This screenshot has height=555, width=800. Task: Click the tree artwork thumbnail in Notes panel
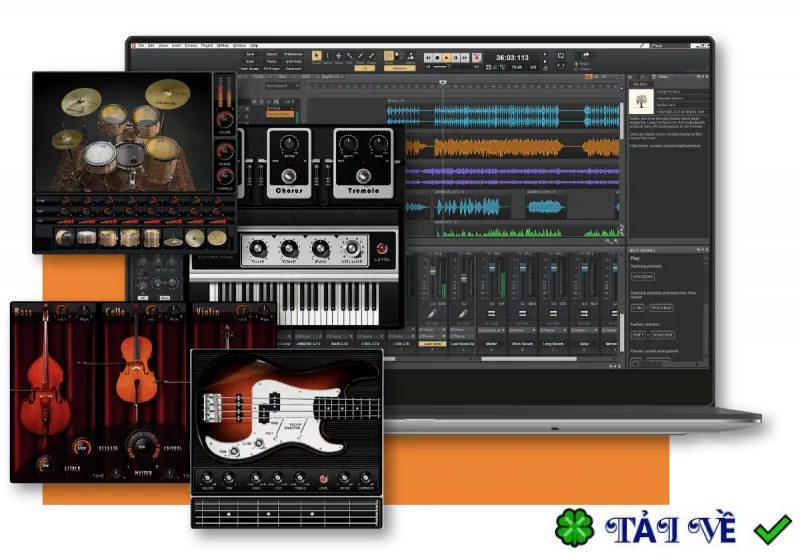[641, 102]
